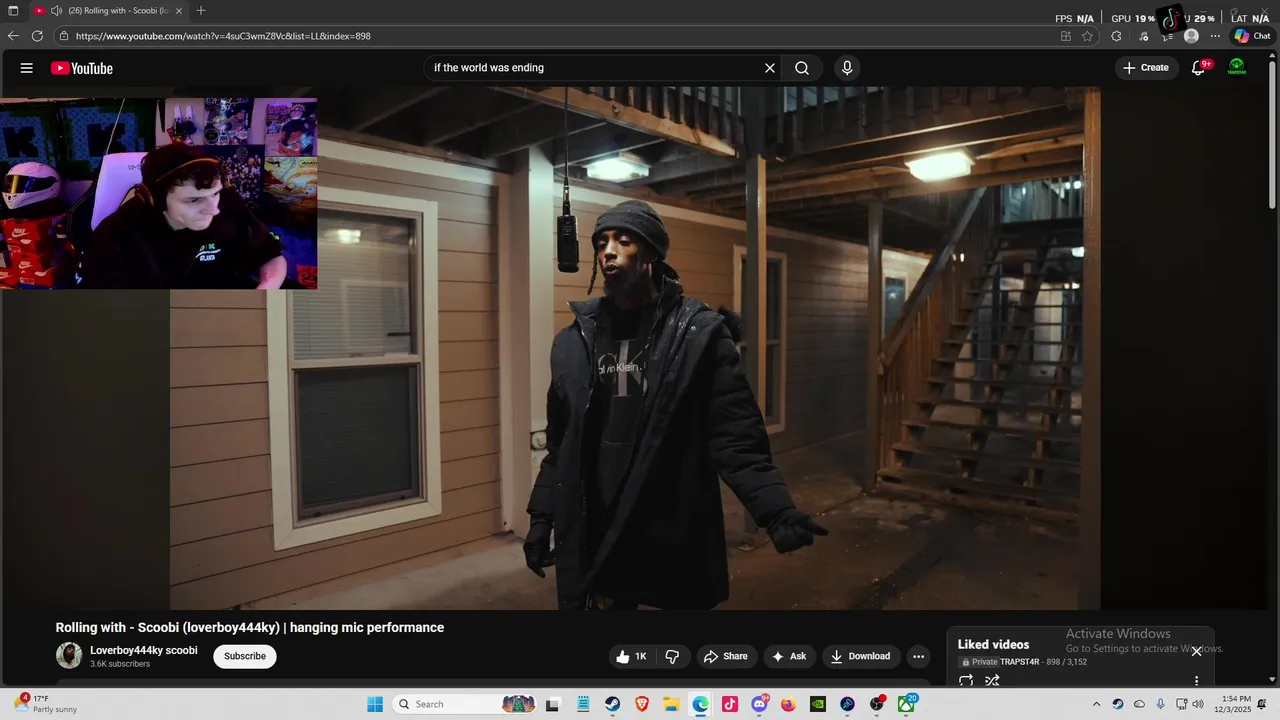Screen dimensions: 1280x720
Task: Open the weather widget showing 17°F
Action: point(47,704)
